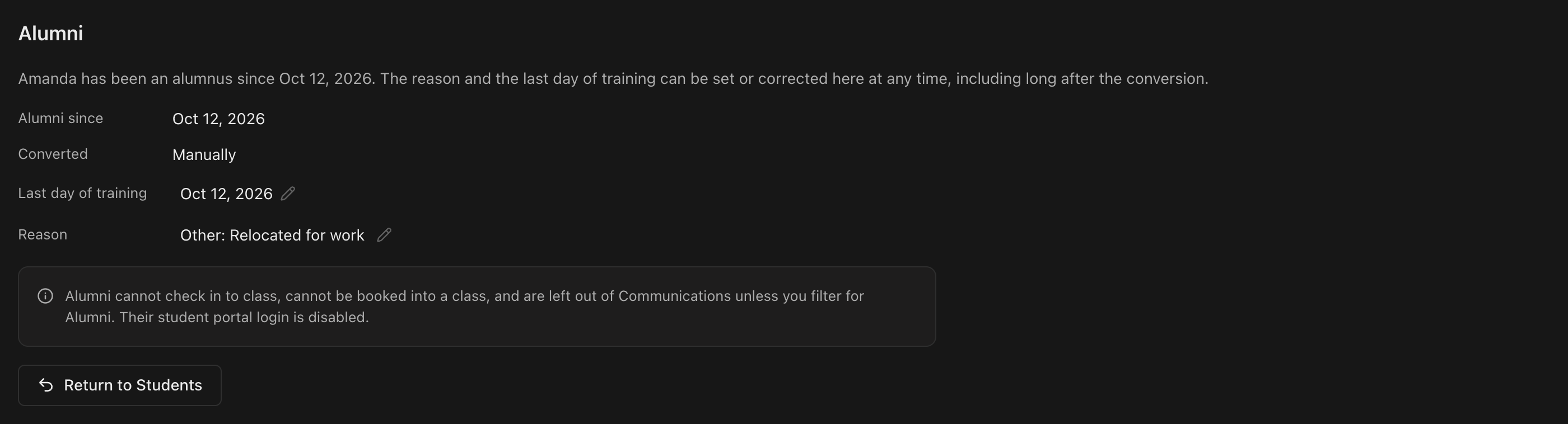Click the alumni restrictions notice text
Viewport: 1568px width, 424px height.
pyautogui.click(x=464, y=307)
